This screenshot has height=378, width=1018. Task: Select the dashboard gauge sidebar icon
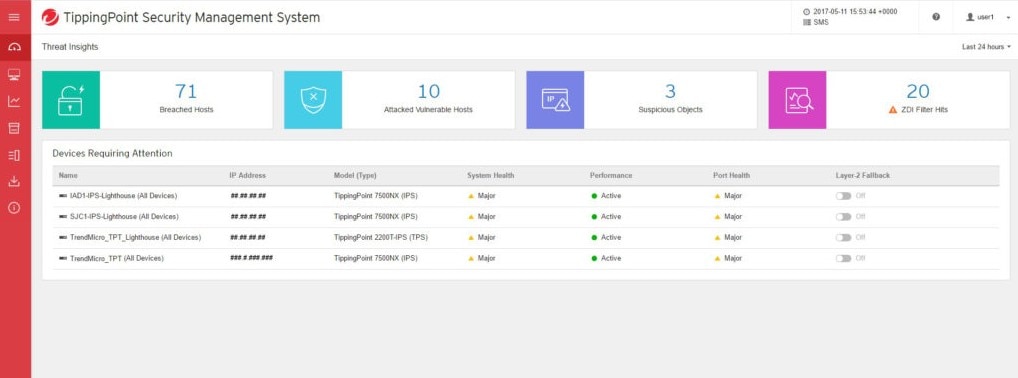14,47
